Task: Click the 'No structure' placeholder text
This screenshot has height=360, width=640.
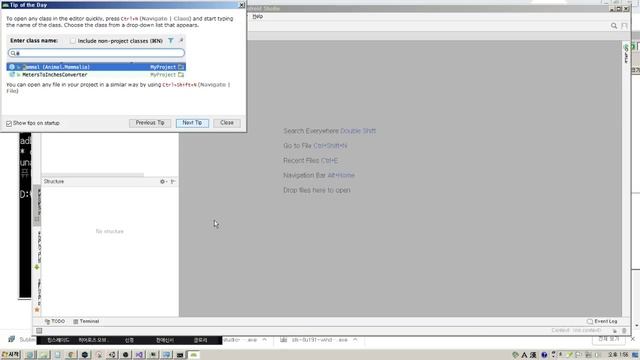Action: pos(109,231)
